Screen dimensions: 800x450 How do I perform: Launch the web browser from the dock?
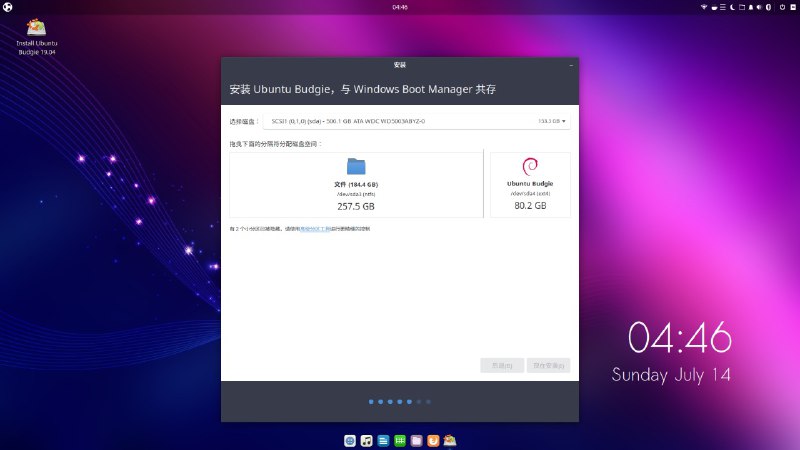click(350, 441)
